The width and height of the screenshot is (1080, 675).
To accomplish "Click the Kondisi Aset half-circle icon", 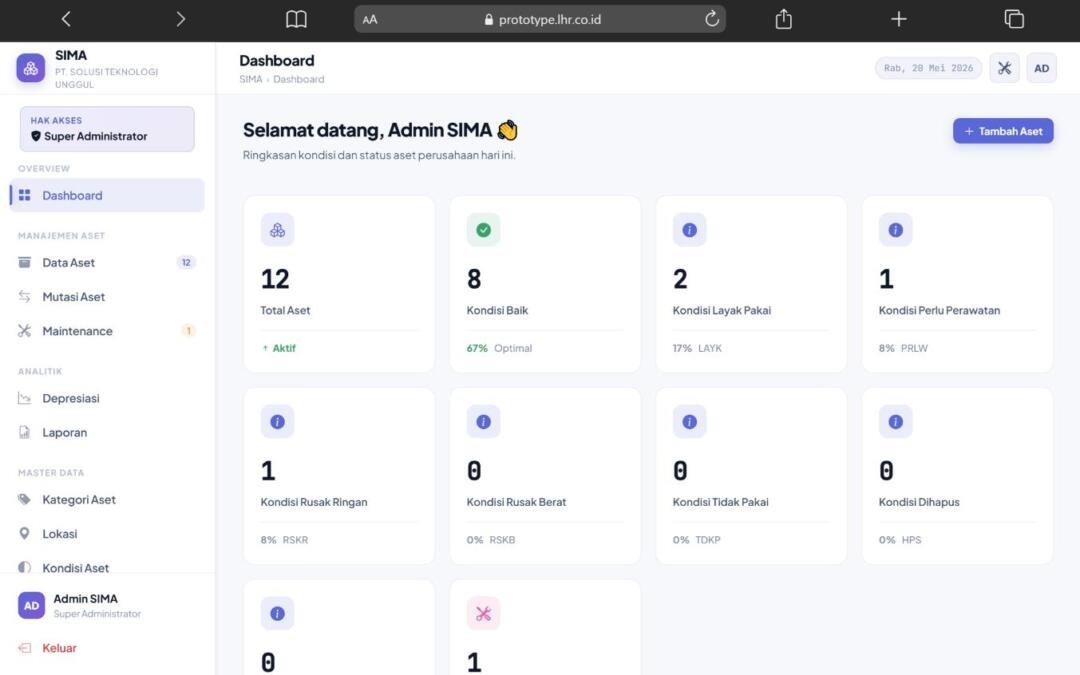I will click(25, 568).
